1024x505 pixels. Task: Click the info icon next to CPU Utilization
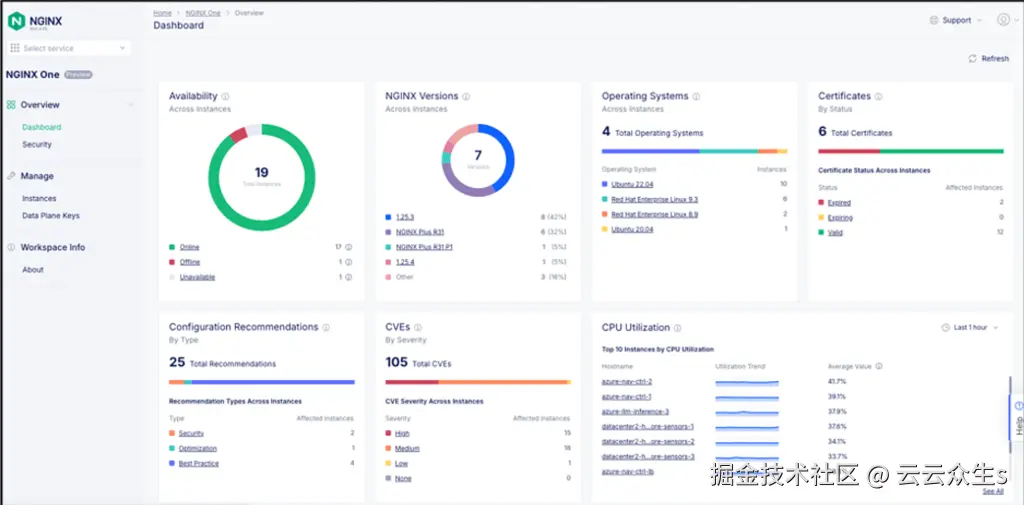click(678, 327)
